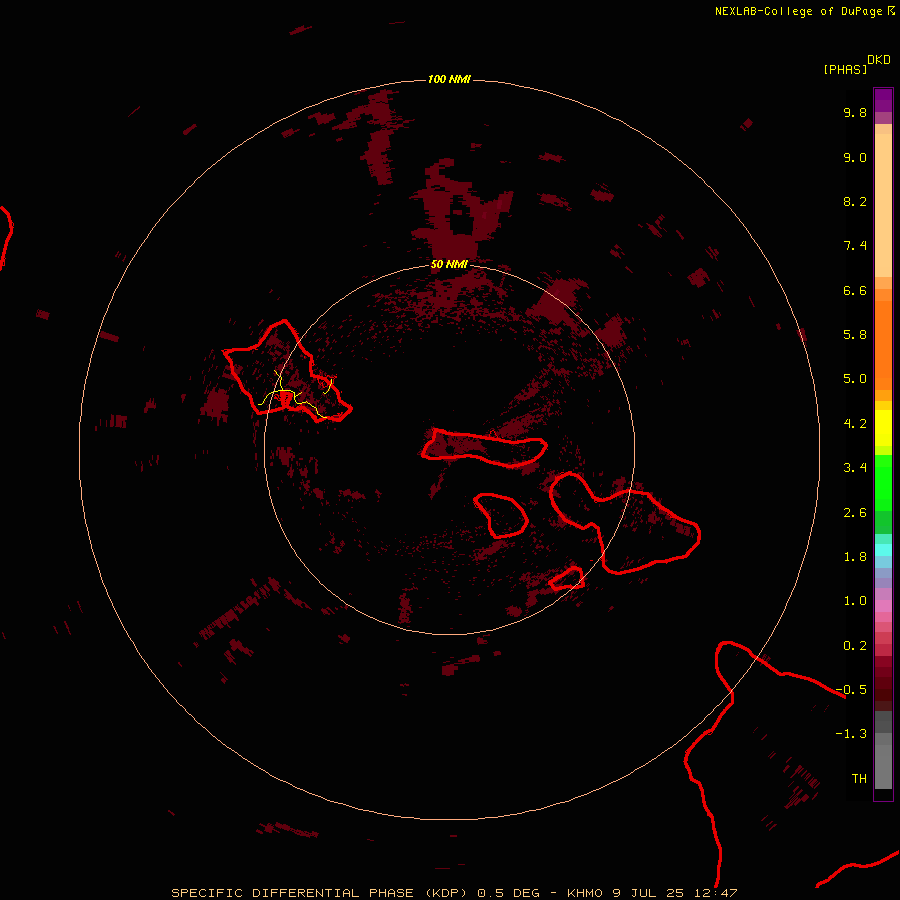Image resolution: width=900 pixels, height=900 pixels.
Task: Click the 9 JUL 25 date text
Action: pyautogui.click(x=647, y=893)
